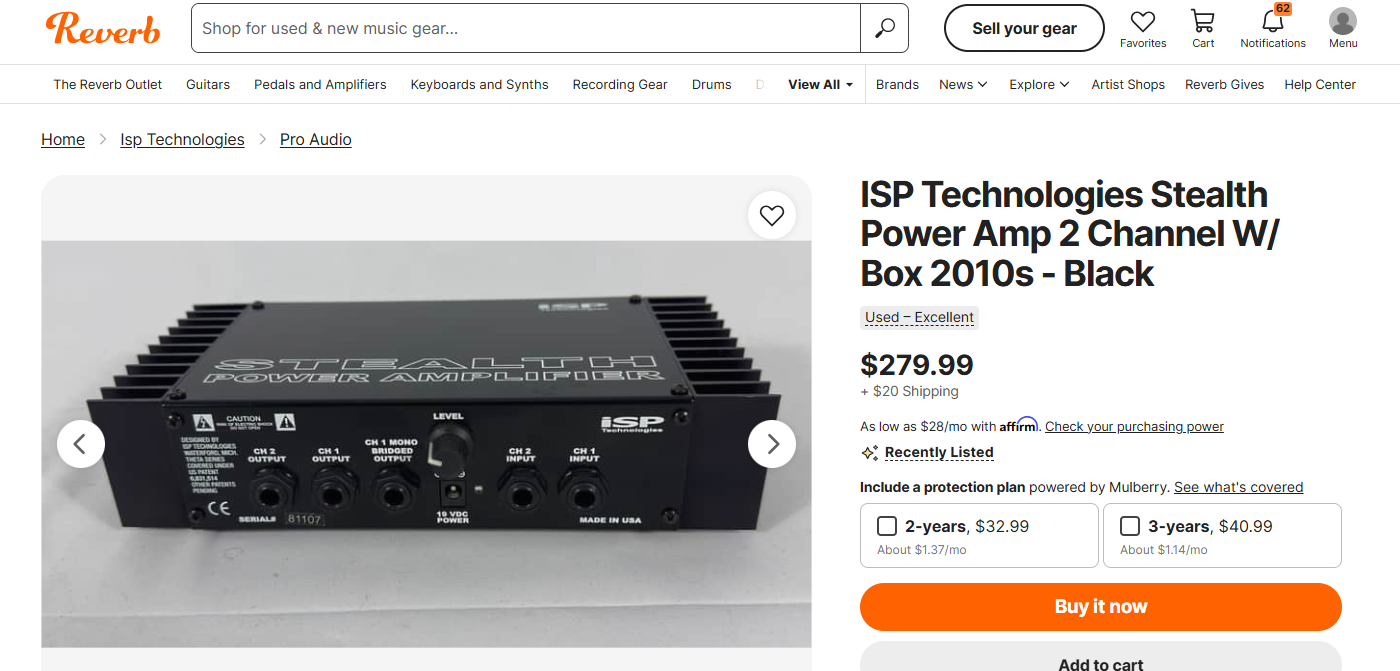The image size is (1400, 671).
Task: Show previous product photo arrow
Action: [x=81, y=444]
